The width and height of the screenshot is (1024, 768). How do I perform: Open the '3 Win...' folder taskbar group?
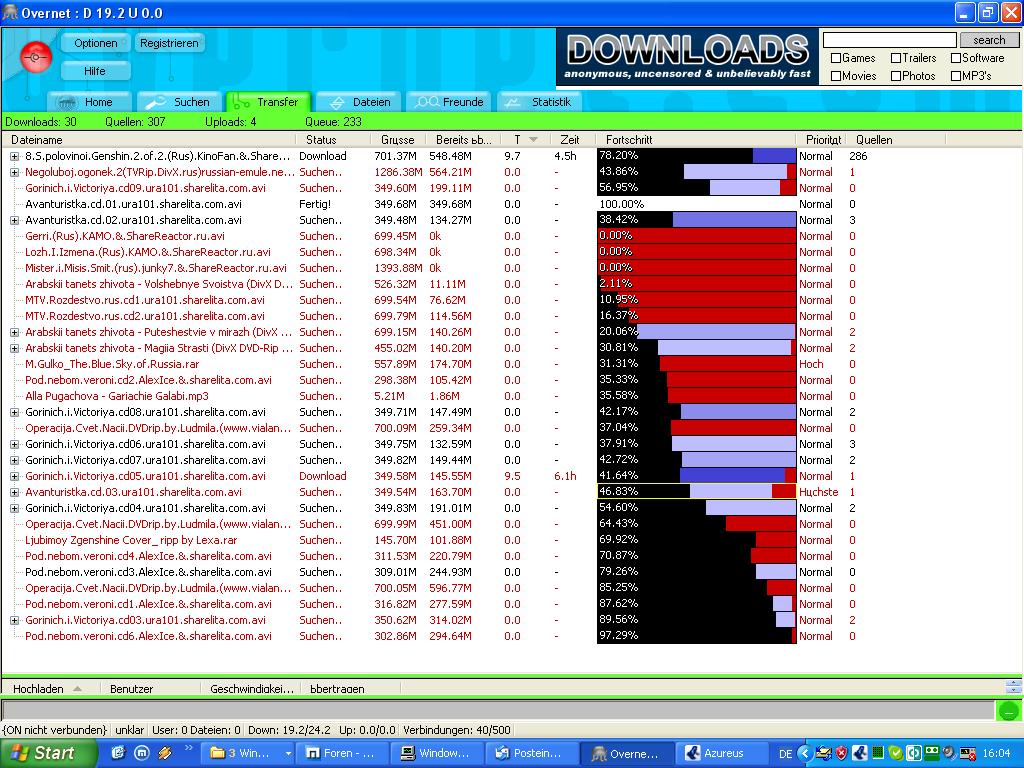pos(249,754)
